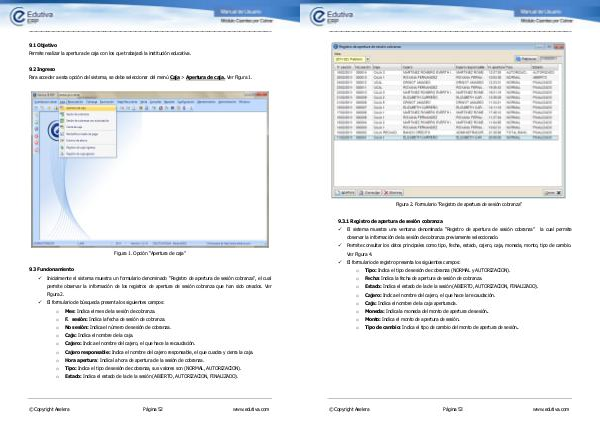
Task: Click the Edutiva ERP logo on right page header
Action: 331,16
